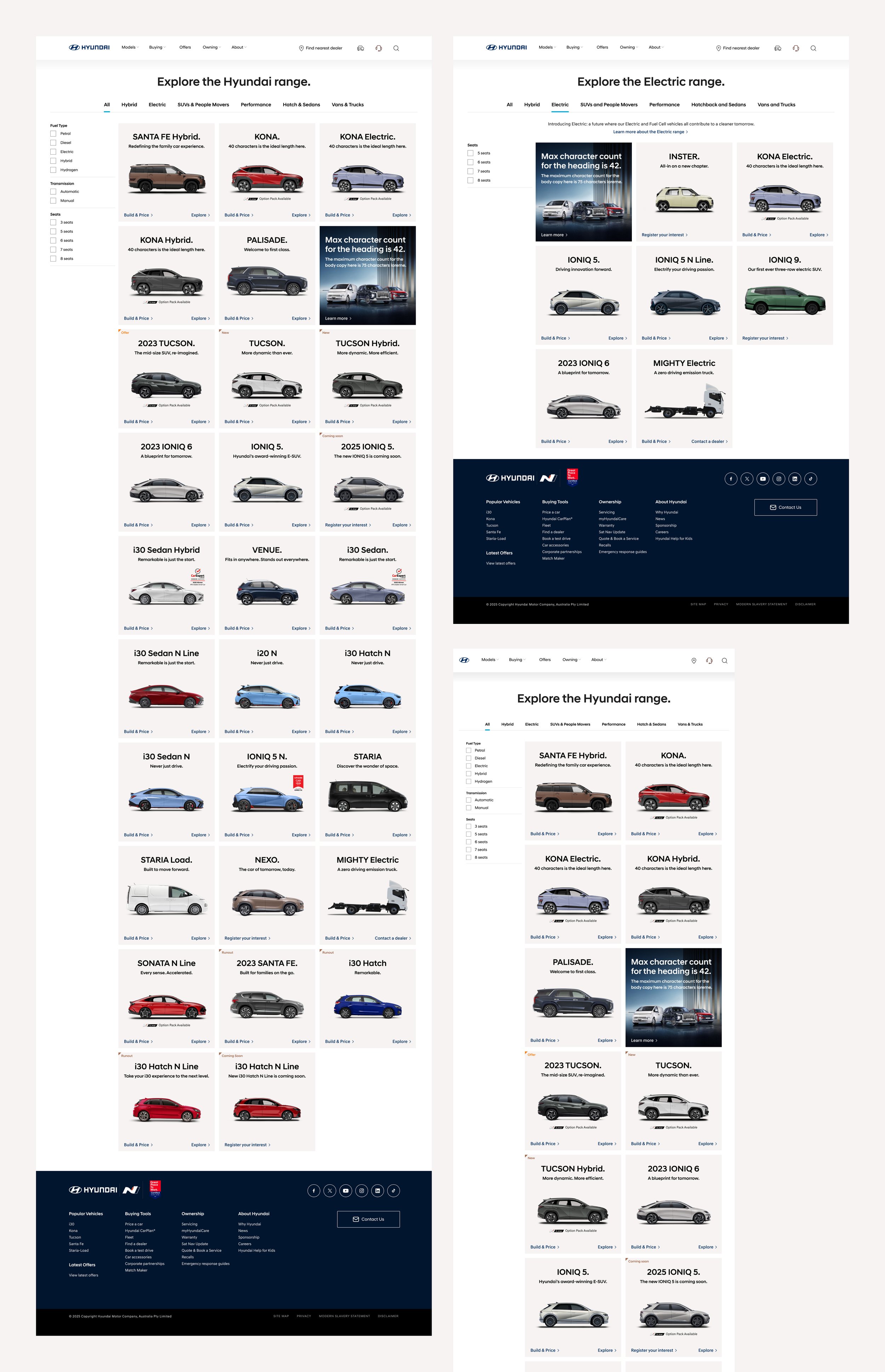Tick Hydrogen checkbox on wide Hyundai range page
885x1372 pixels.
53,170
